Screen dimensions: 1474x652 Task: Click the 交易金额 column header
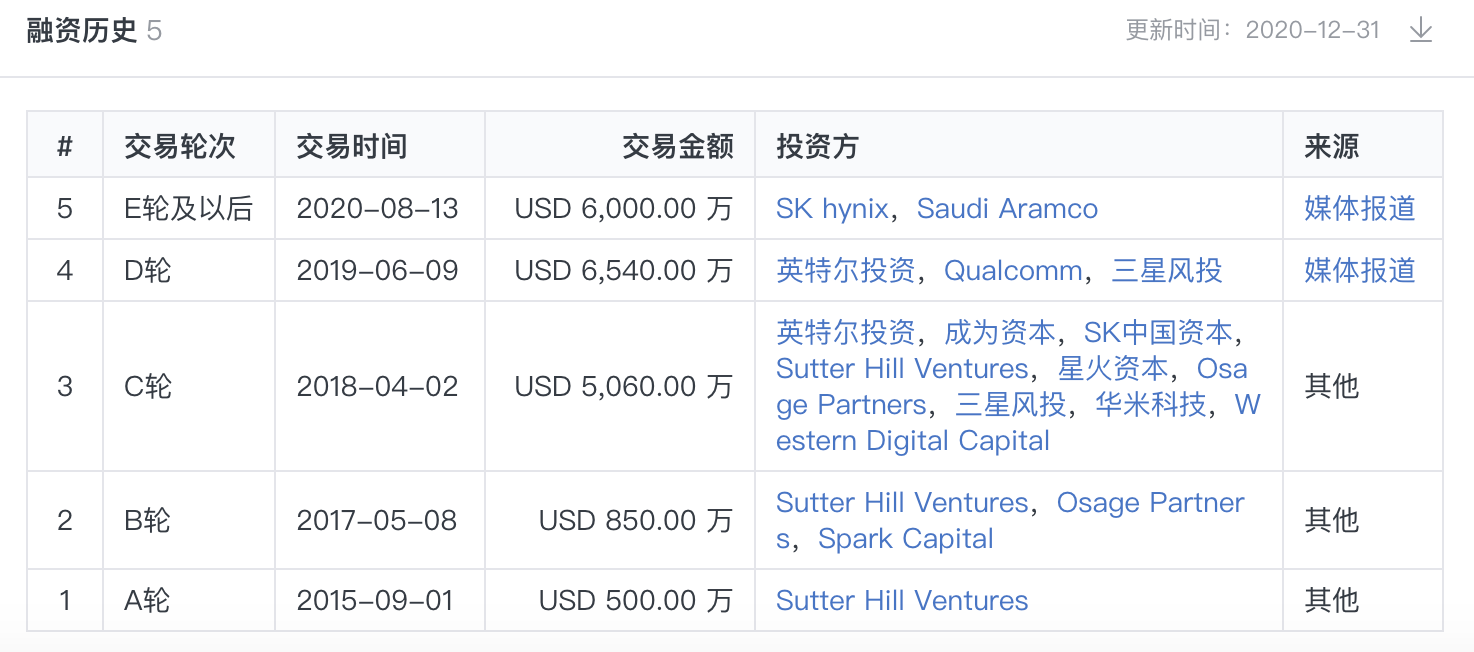[x=677, y=147]
